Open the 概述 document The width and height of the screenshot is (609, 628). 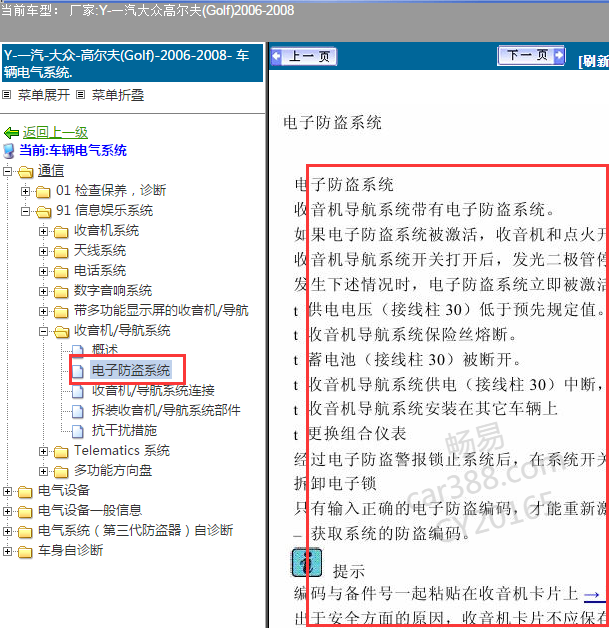coord(105,350)
